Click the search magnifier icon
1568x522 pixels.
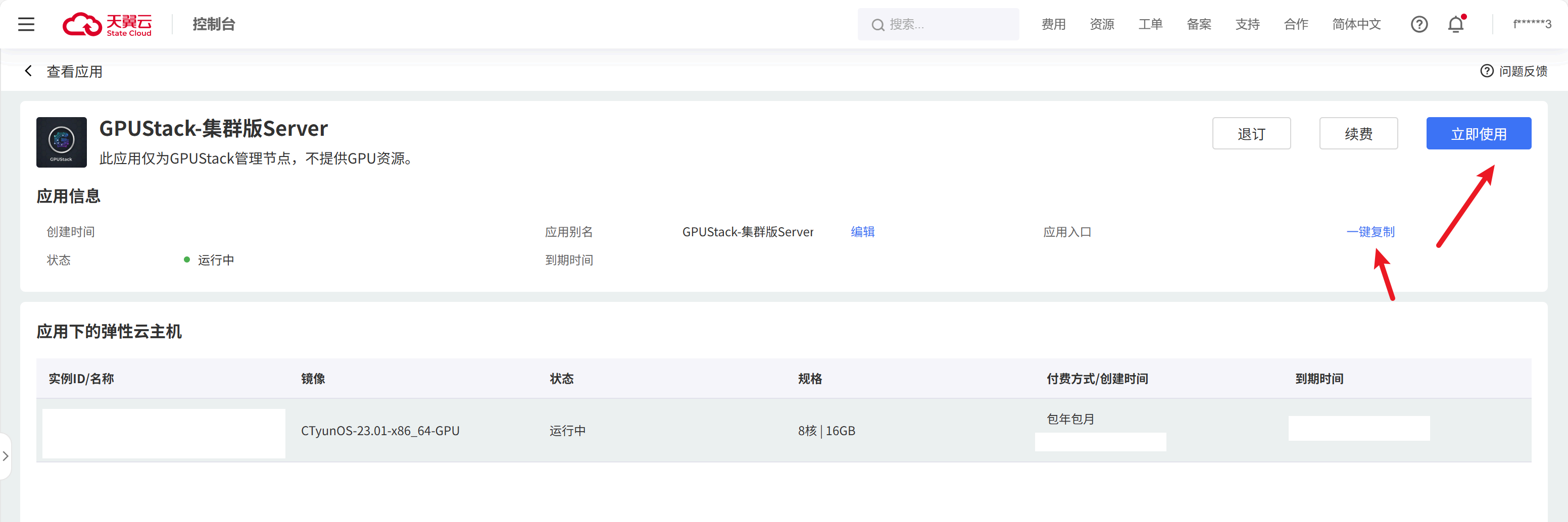[x=877, y=25]
